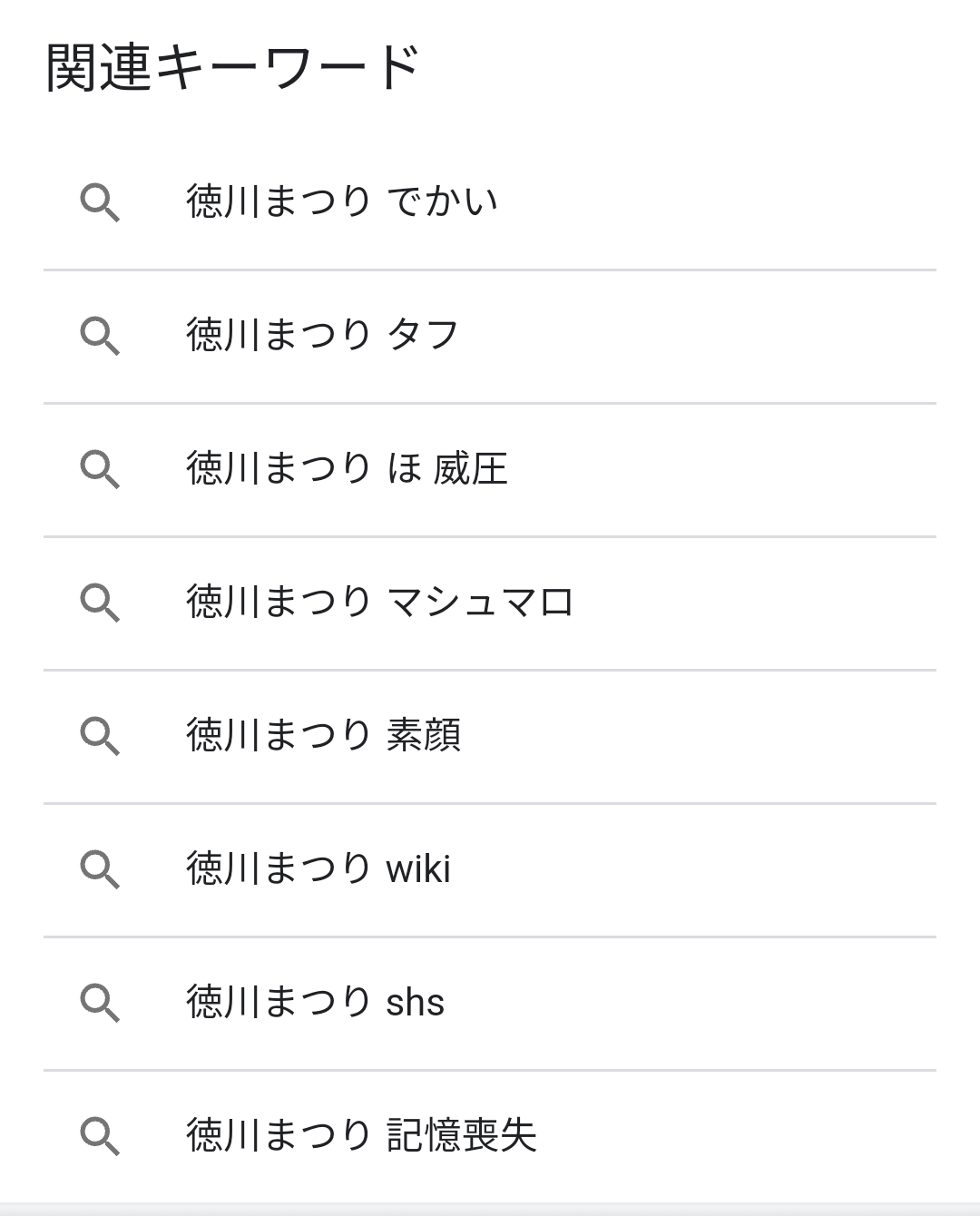The height and width of the screenshot is (1216, 980).
Task: Click search icon beside 徳川まつり 記憶喪失
Action: click(x=100, y=1136)
